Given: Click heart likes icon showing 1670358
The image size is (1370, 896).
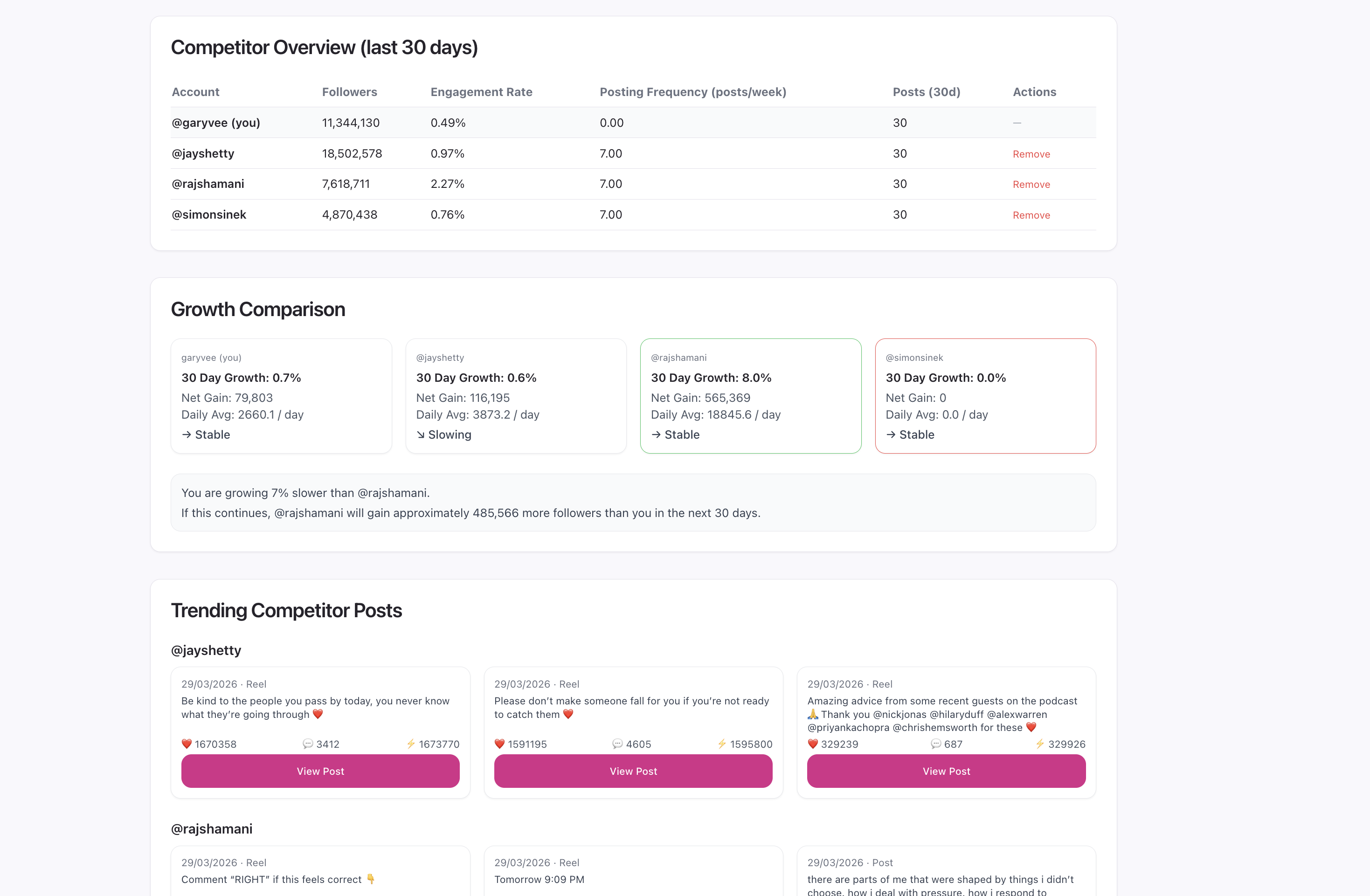Looking at the screenshot, I should tap(187, 744).
